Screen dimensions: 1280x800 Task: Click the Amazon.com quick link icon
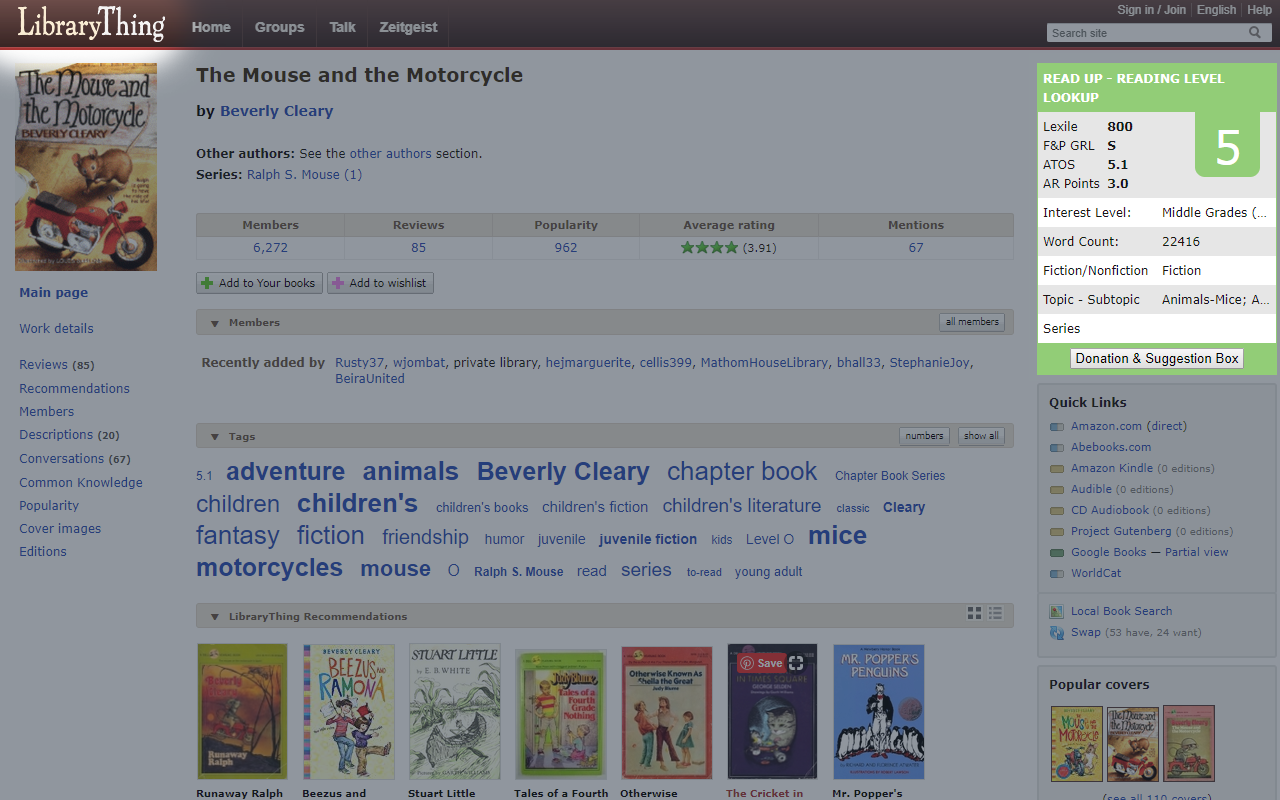click(x=1057, y=427)
